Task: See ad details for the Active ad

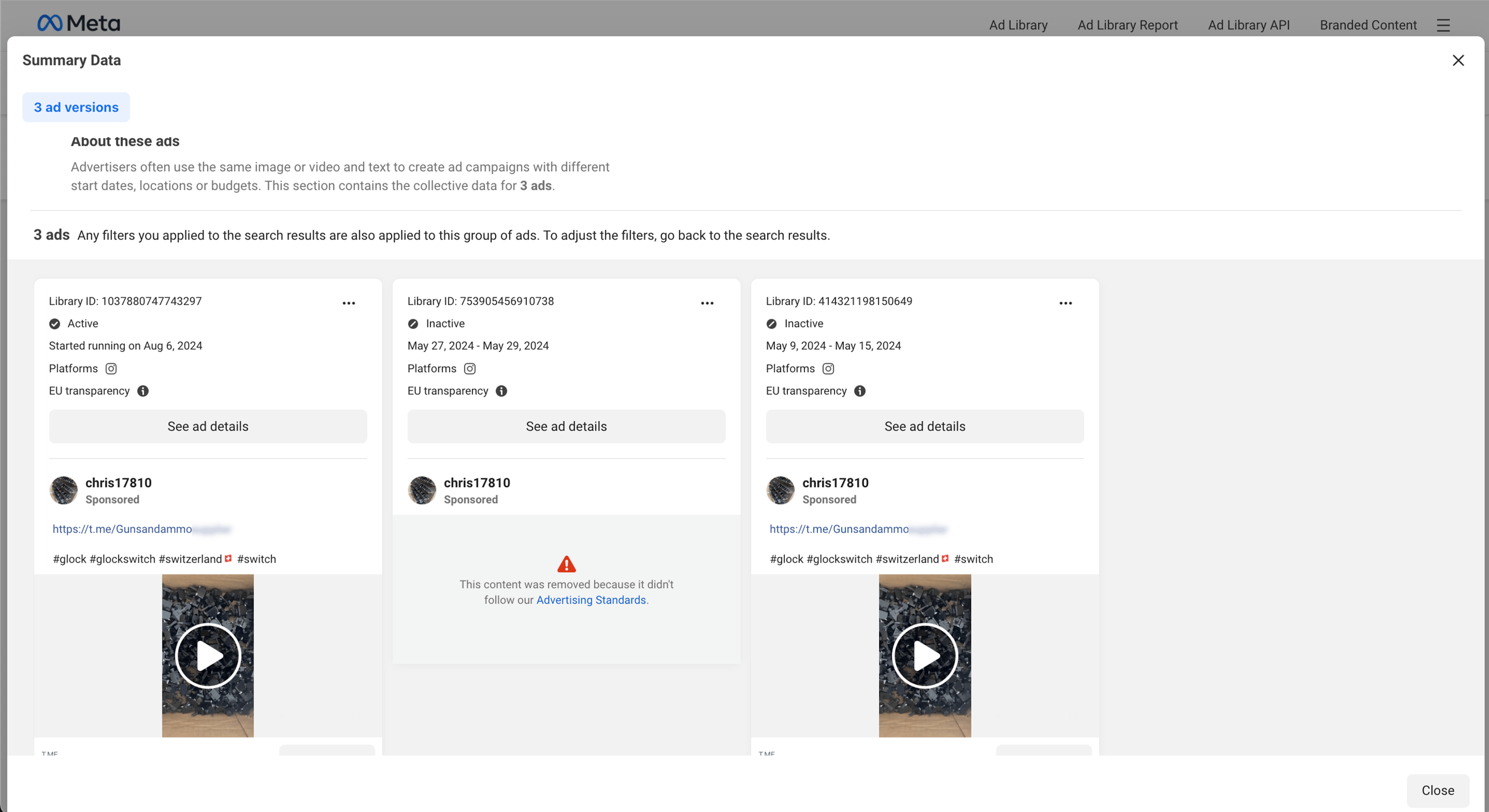Action: 208,427
